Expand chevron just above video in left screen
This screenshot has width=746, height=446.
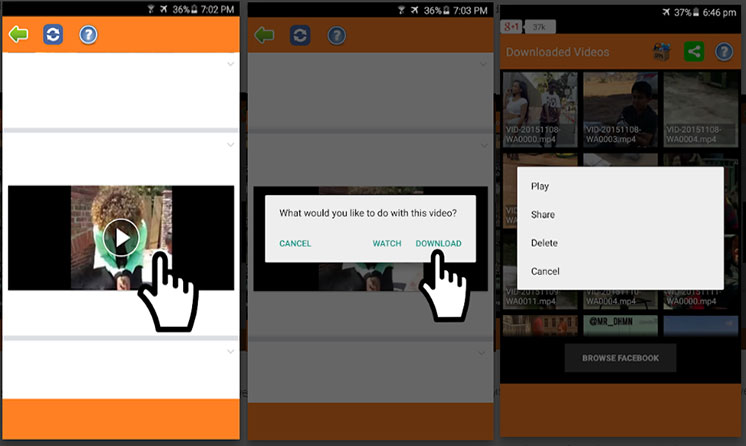231,145
